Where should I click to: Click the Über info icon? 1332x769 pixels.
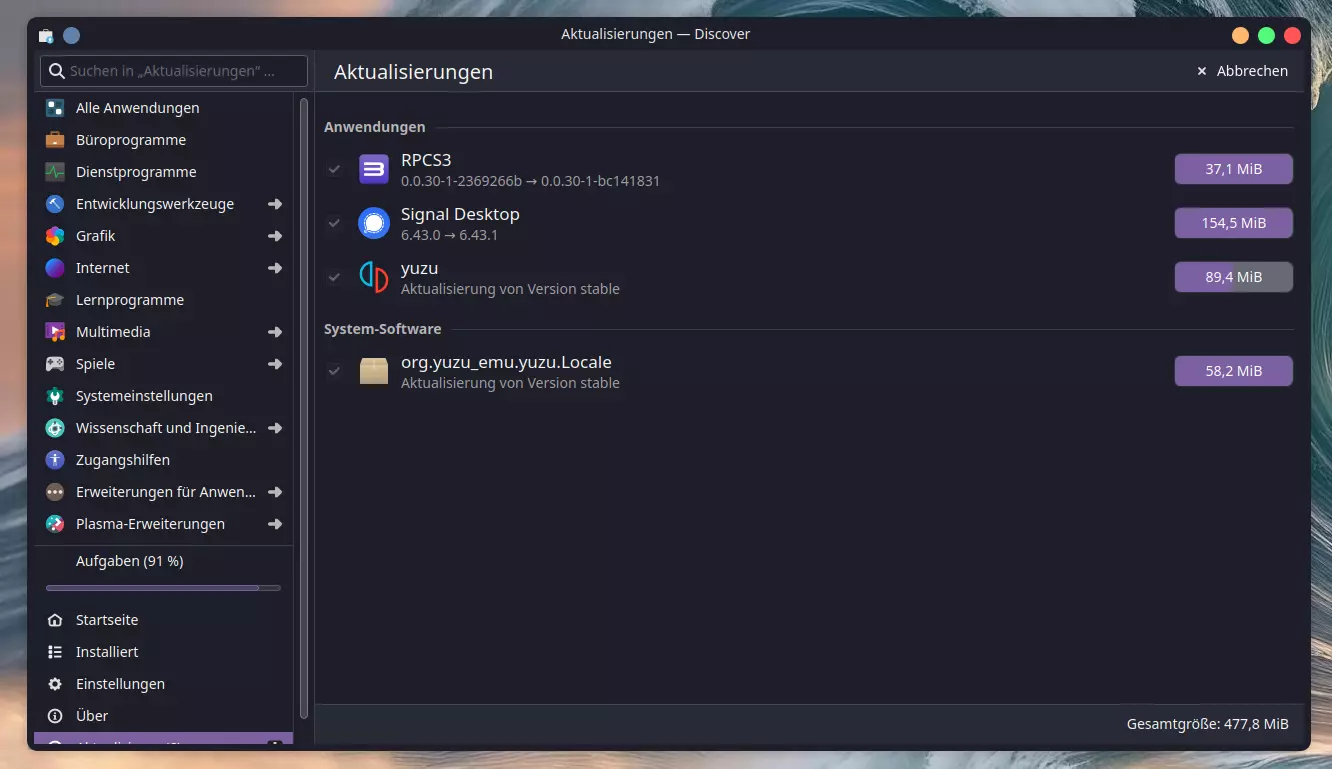(x=55, y=716)
